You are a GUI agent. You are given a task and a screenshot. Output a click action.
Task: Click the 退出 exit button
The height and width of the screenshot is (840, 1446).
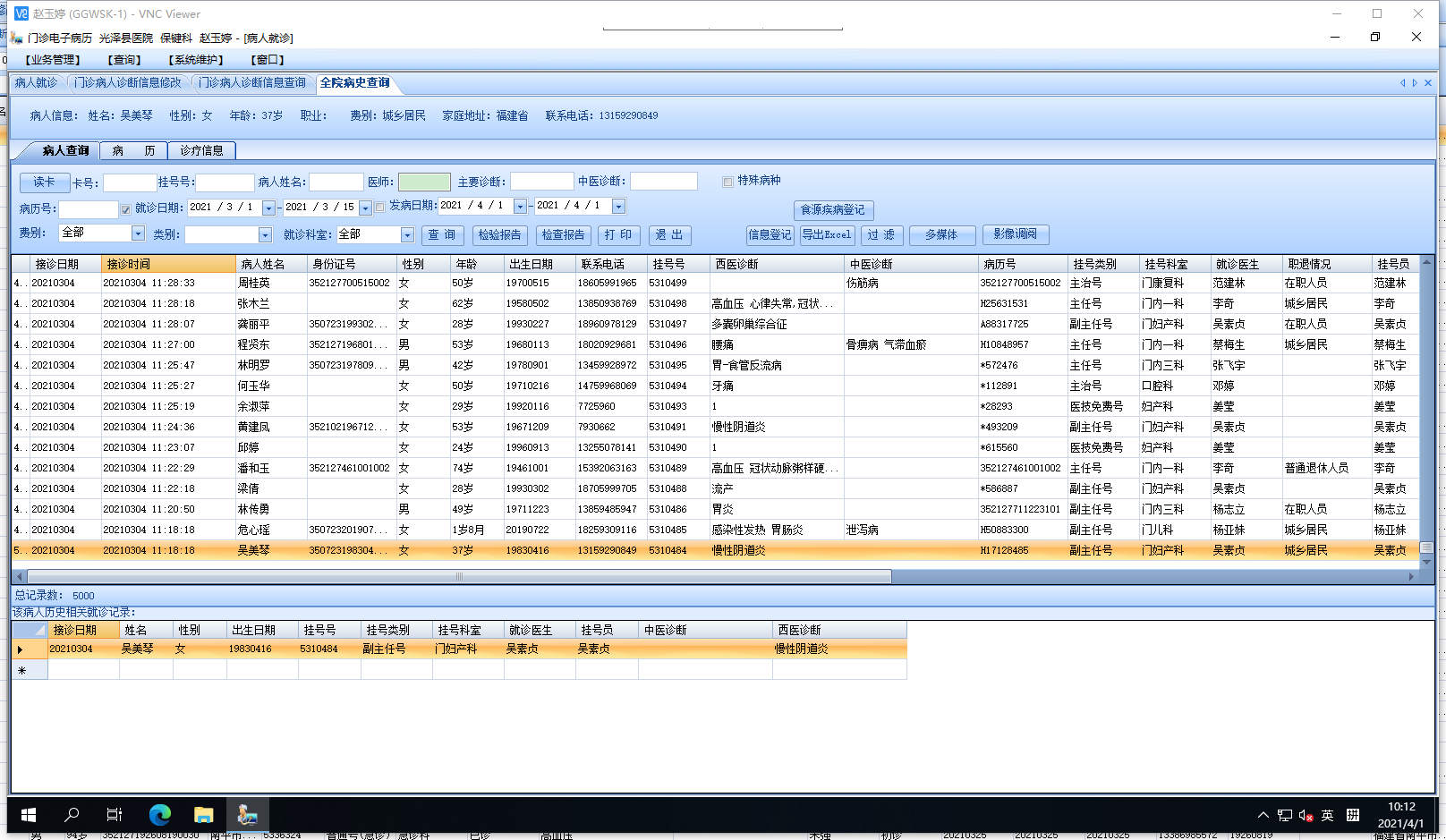pos(669,235)
